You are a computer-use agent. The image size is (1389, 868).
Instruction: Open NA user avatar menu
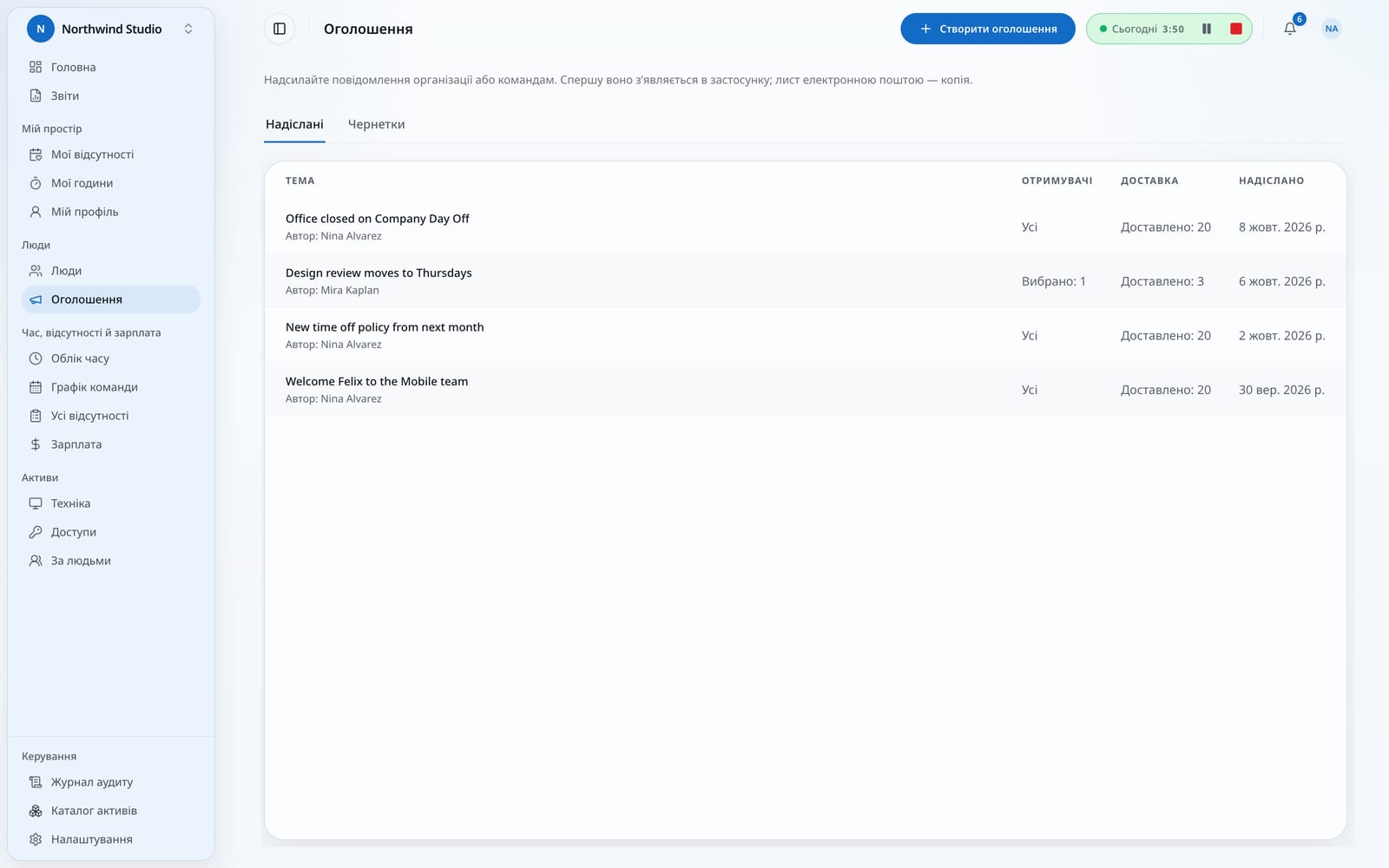(x=1332, y=29)
